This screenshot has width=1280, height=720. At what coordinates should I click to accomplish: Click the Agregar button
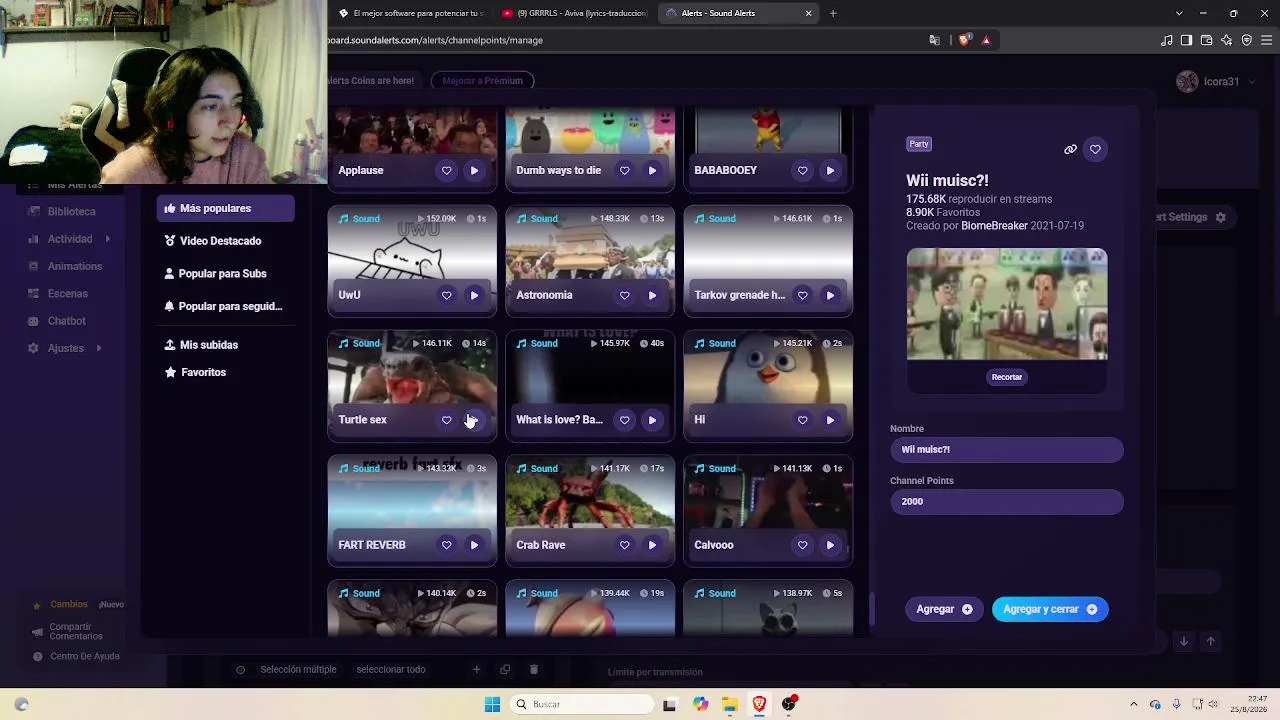(944, 609)
